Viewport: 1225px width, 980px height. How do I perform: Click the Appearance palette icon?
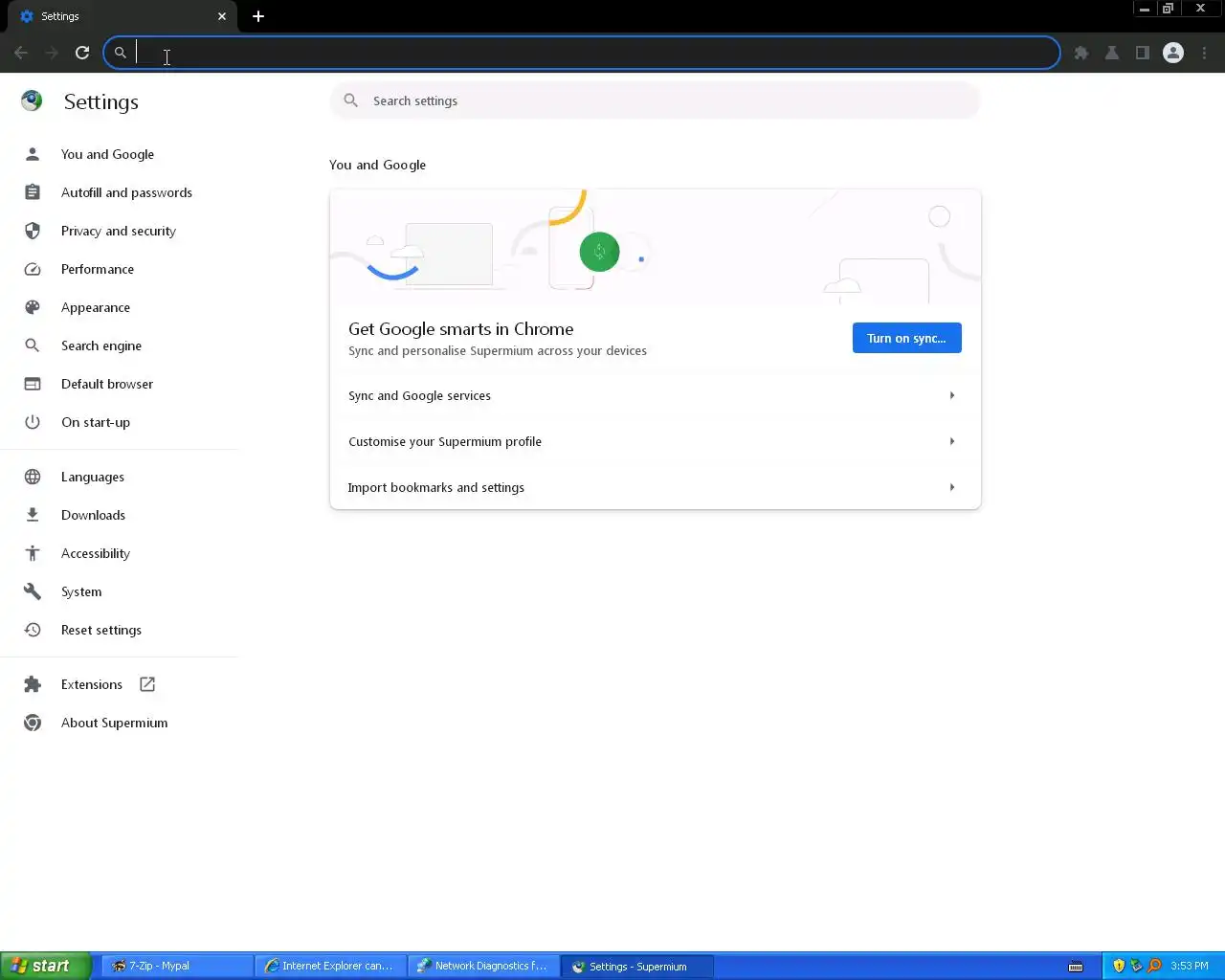[33, 307]
